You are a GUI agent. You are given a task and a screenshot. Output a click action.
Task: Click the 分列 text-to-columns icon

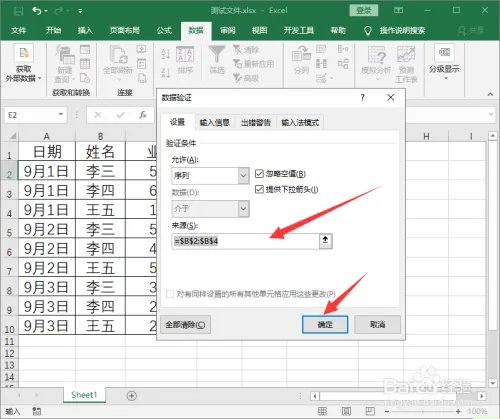click(301, 55)
